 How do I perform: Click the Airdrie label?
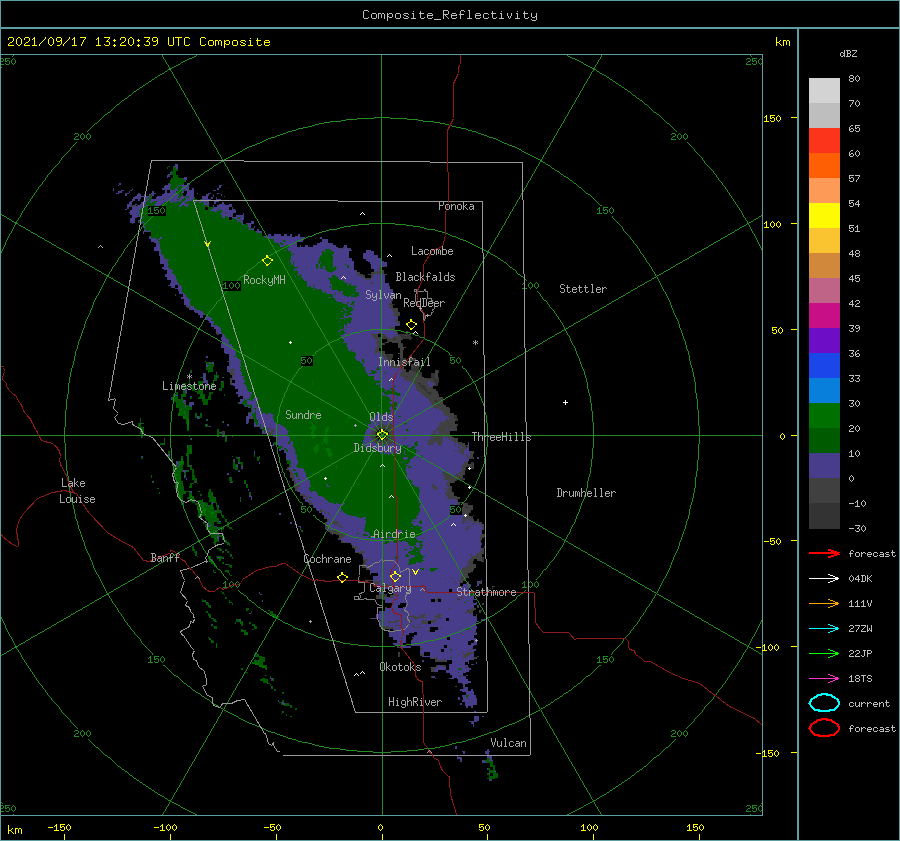pos(394,534)
